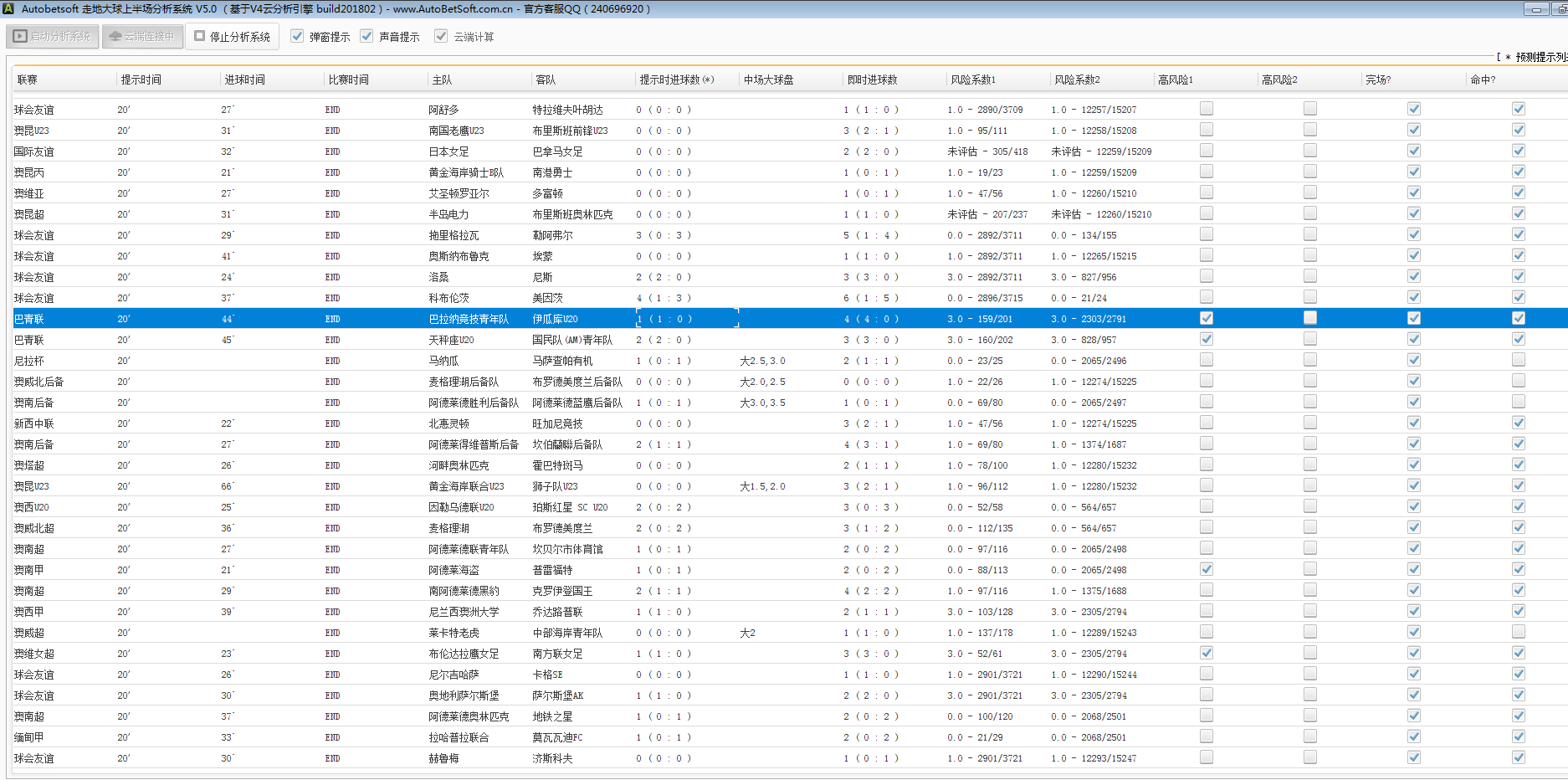
Task: Toggle 完场? checkbox for 日本女足 match
Action: pos(1414,151)
